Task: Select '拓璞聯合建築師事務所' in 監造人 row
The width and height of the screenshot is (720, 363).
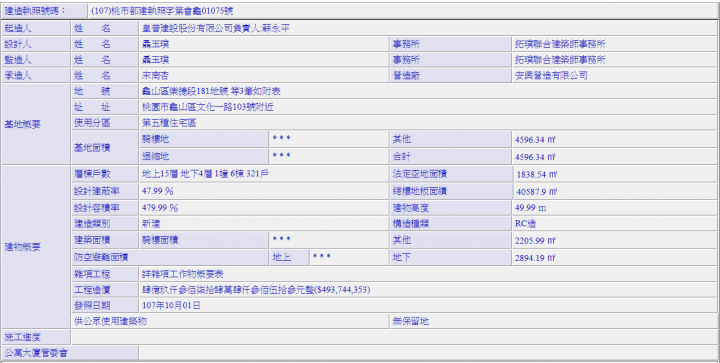Action: click(x=560, y=60)
